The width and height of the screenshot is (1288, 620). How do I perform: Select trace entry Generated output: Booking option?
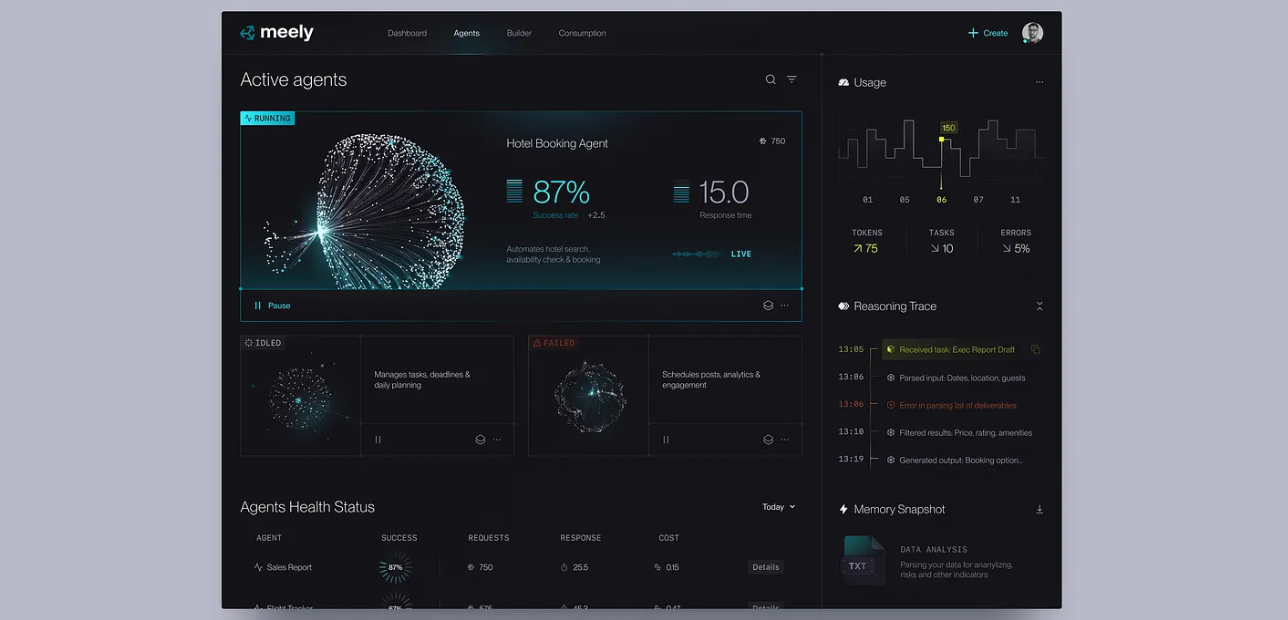click(x=955, y=460)
